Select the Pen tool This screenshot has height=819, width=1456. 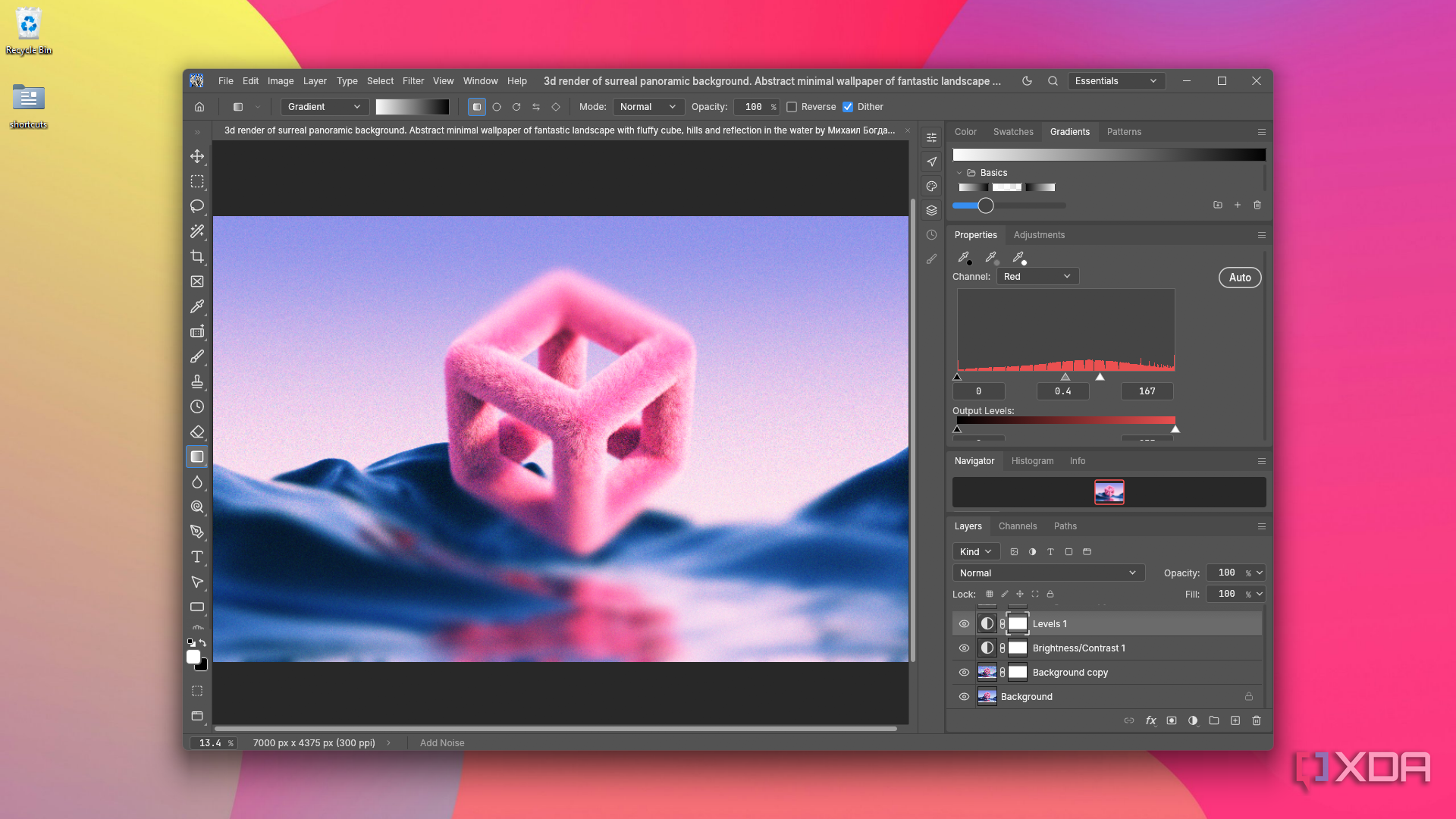pos(197,532)
